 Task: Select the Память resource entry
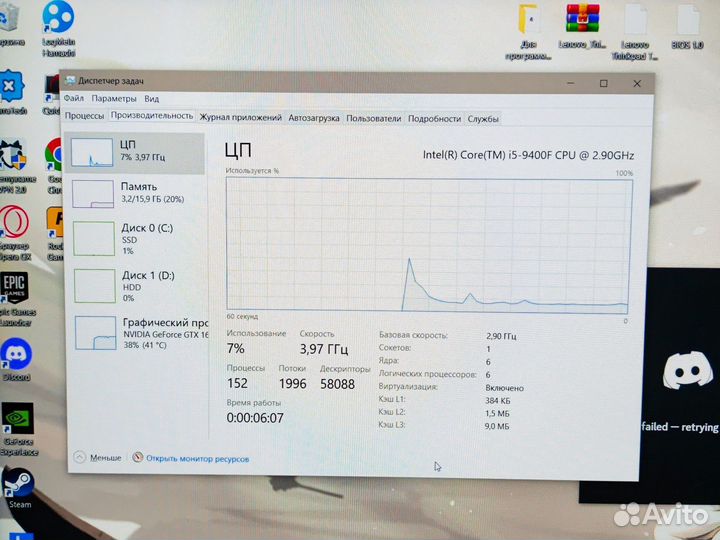coord(135,193)
